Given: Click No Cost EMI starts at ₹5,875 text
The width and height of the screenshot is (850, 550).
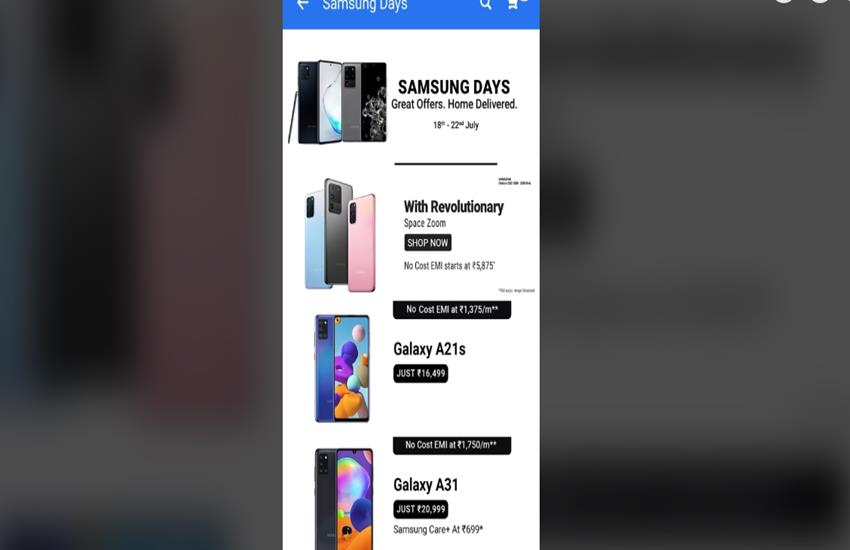Looking at the screenshot, I should [449, 266].
